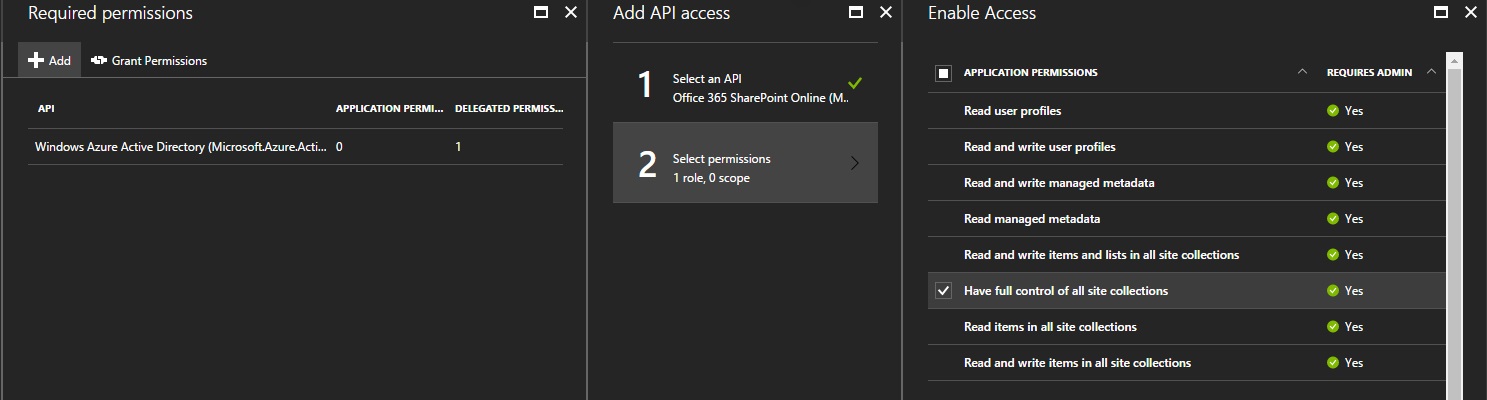Click the application permissions value 0 for Azure AD
1487x400 pixels.
click(340, 147)
